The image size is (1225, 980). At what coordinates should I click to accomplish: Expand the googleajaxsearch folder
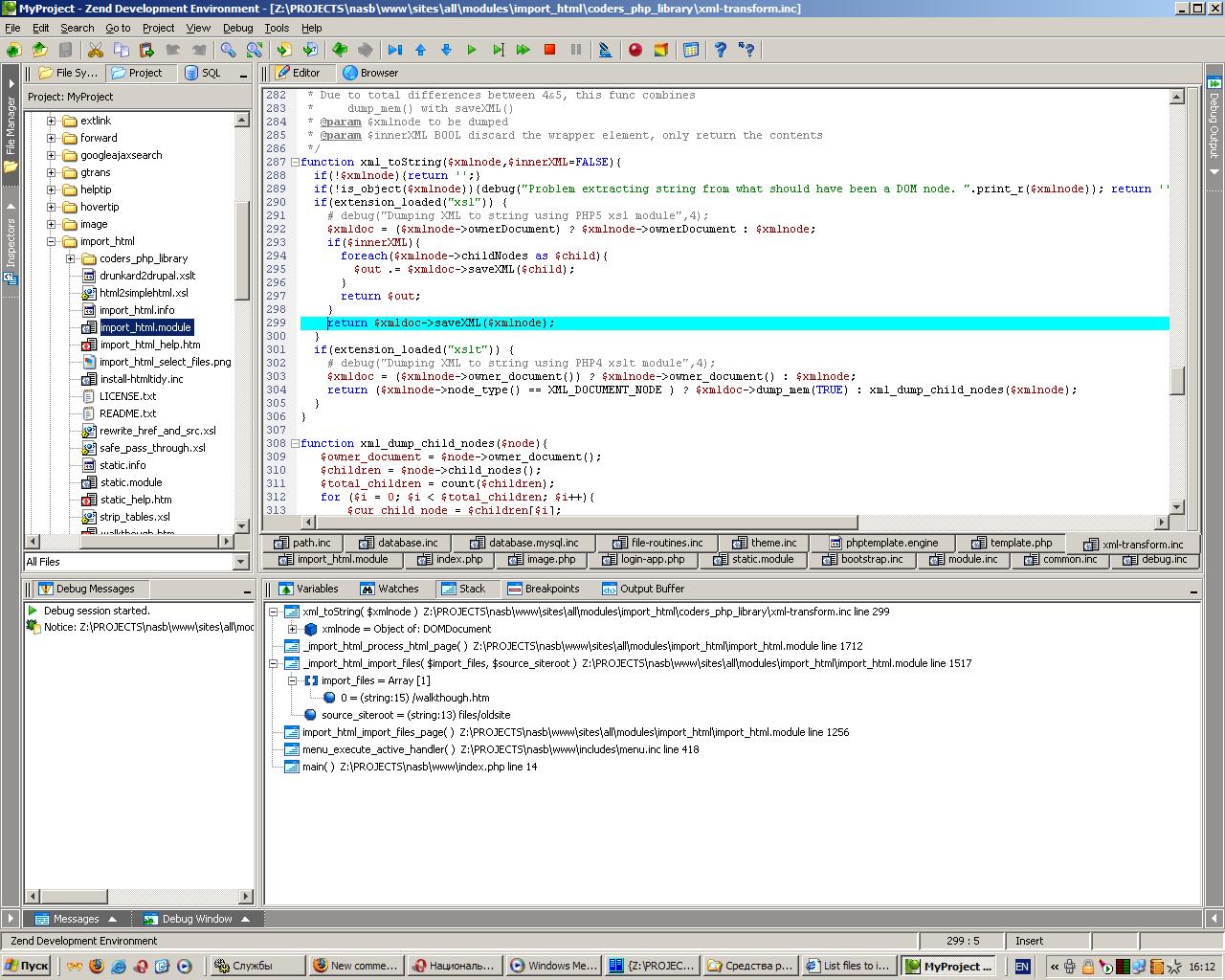52,155
